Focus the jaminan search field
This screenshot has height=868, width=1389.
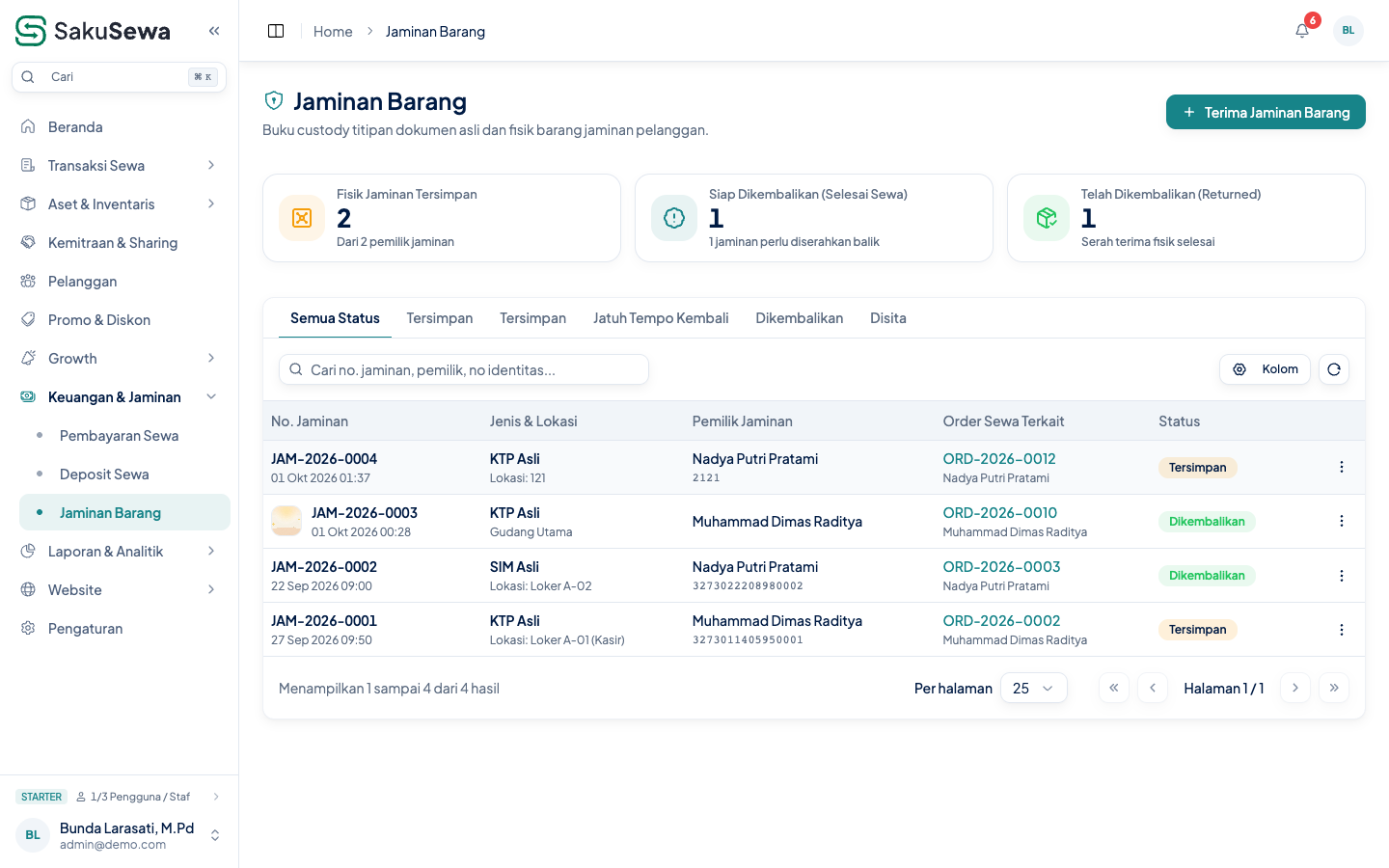[x=464, y=369]
